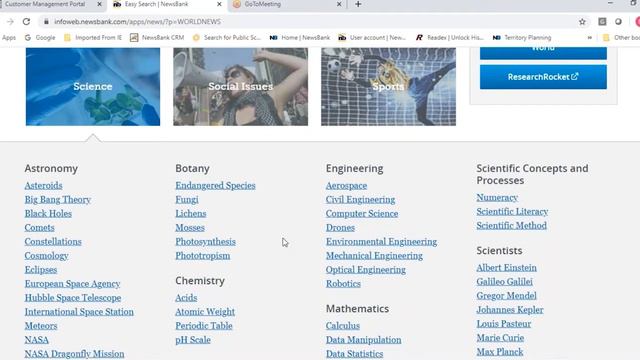Screen dimensions: 640x360
Task: Open the Hubble Space Telescope link
Action: click(x=73, y=298)
